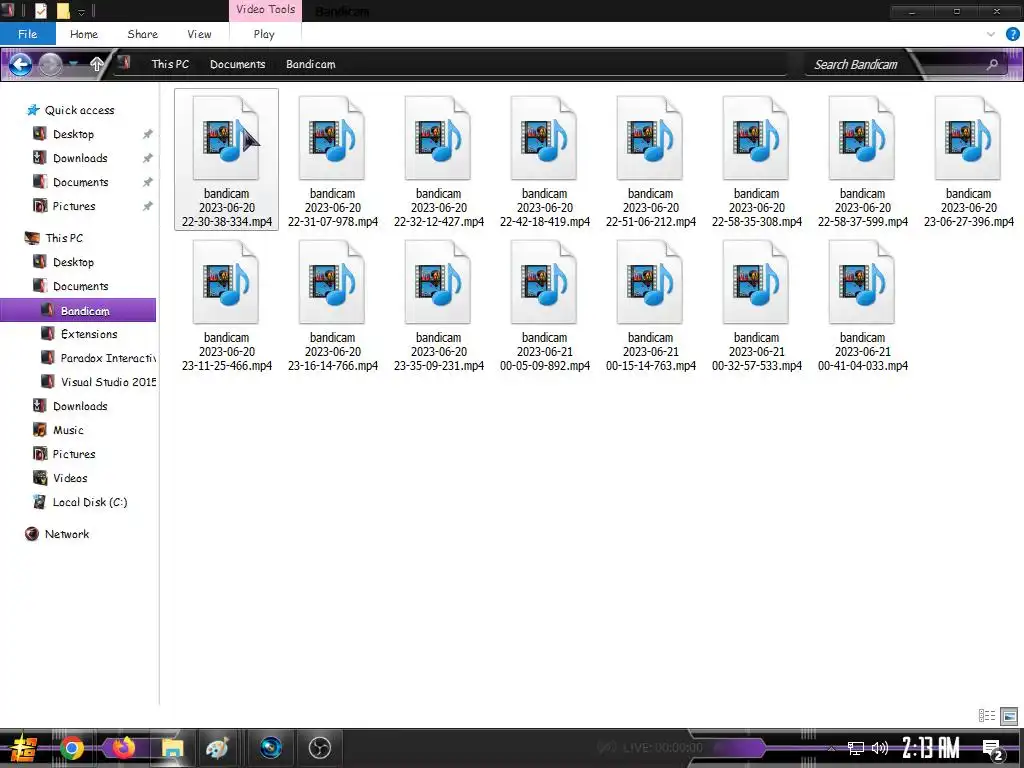Open the Play tab under Video Tools

[x=264, y=34]
